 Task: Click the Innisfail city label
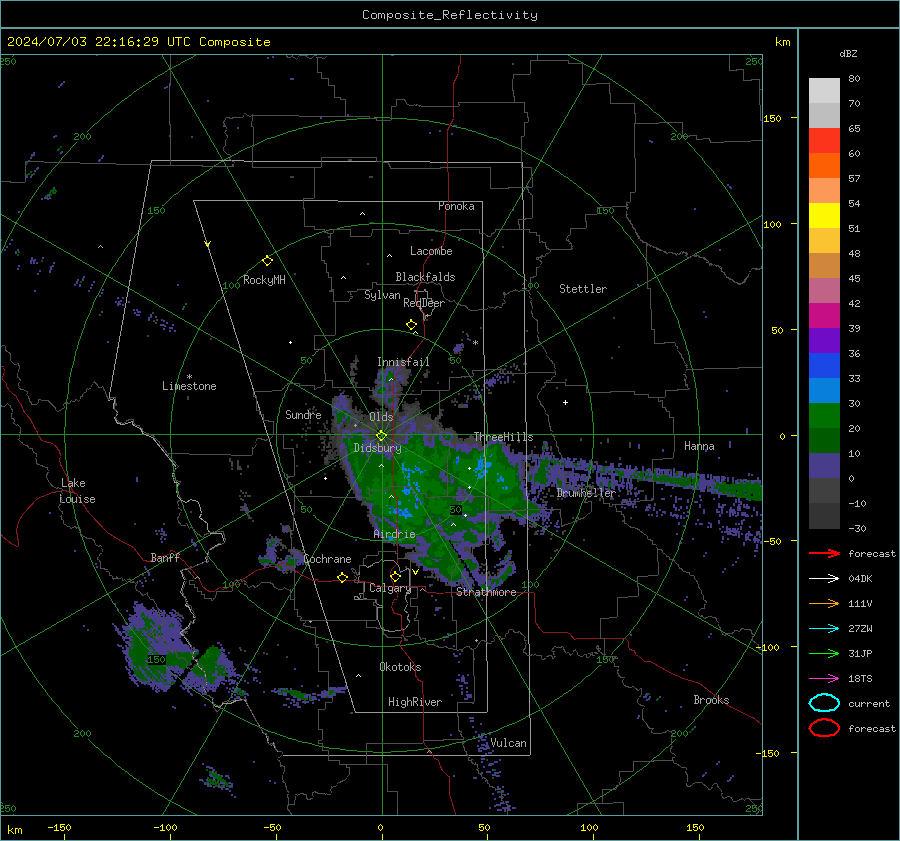pyautogui.click(x=403, y=362)
